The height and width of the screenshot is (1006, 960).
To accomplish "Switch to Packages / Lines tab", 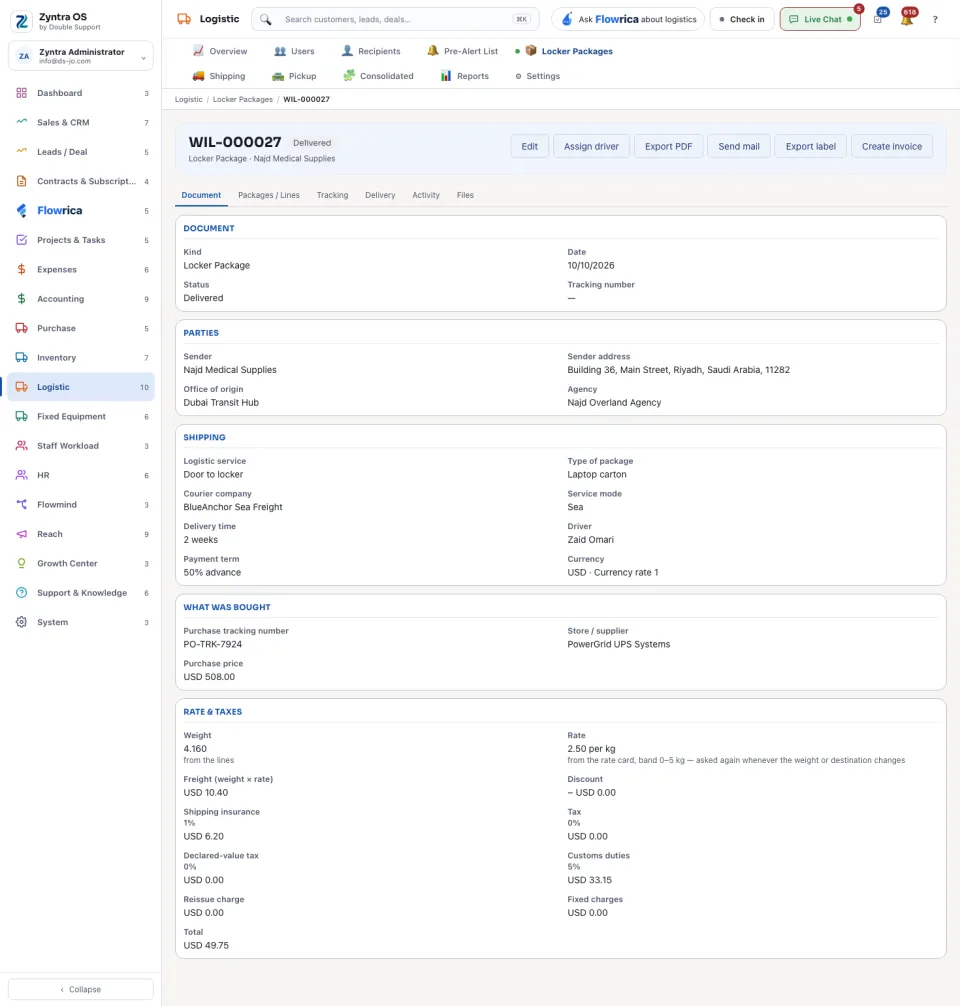I will (x=269, y=195).
